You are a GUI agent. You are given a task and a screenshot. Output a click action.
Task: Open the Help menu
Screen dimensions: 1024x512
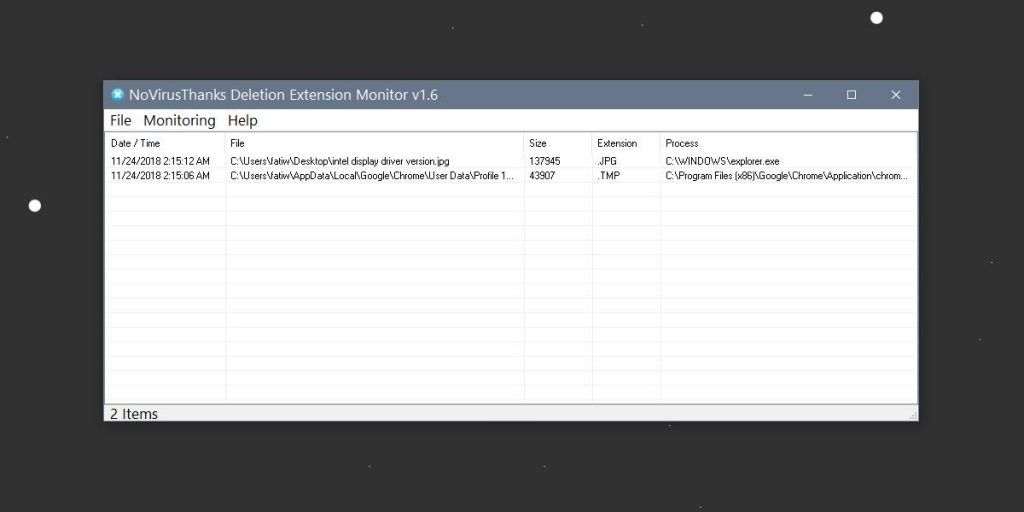coord(242,121)
